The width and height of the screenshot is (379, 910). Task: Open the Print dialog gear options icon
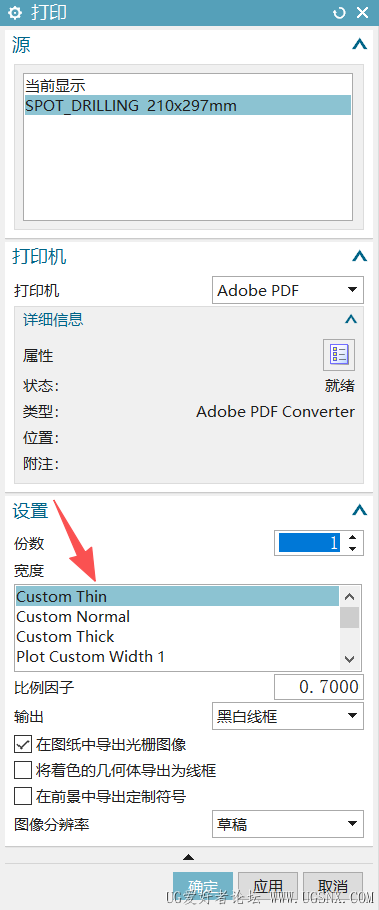click(x=15, y=12)
